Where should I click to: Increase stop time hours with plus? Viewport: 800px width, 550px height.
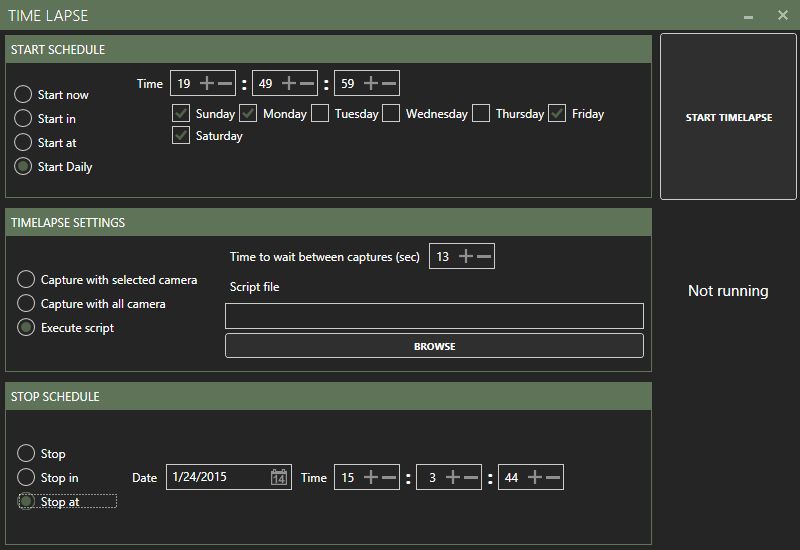click(x=371, y=477)
